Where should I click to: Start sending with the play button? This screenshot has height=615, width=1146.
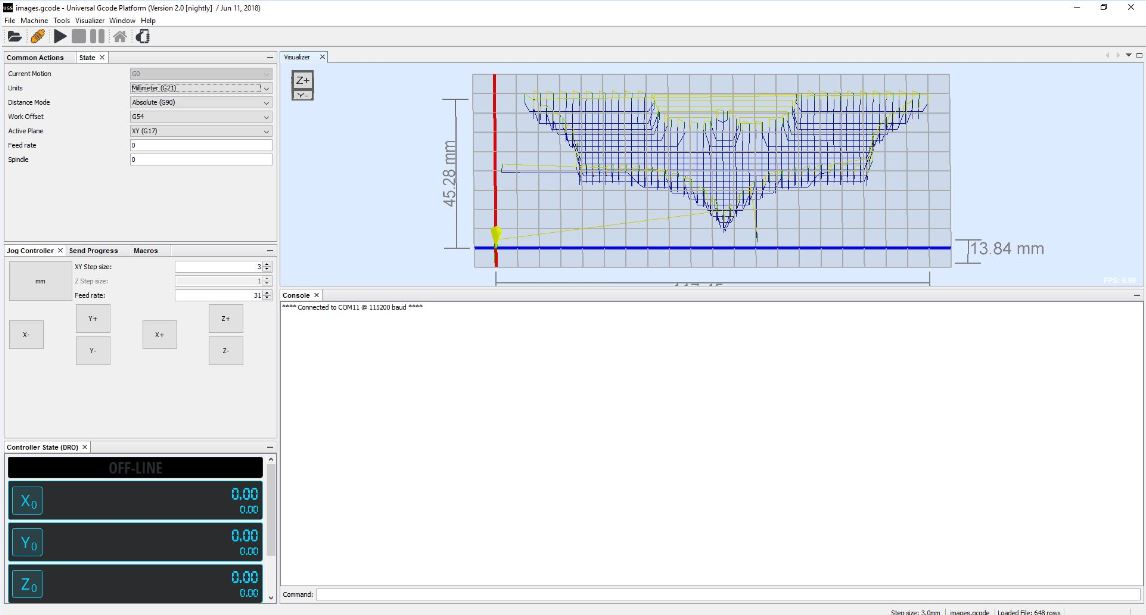[x=60, y=36]
